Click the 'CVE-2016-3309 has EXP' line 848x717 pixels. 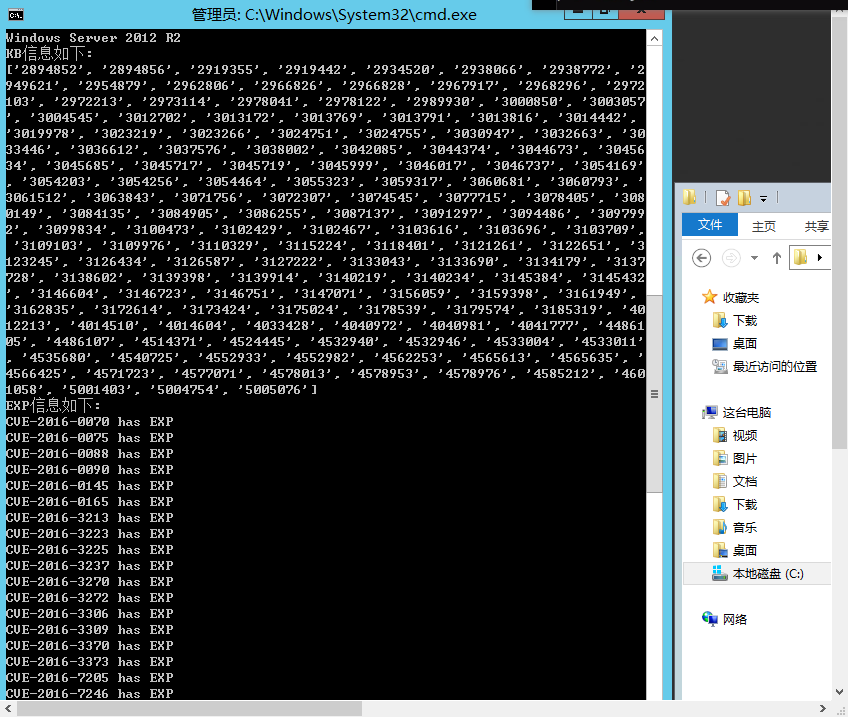tap(89, 630)
